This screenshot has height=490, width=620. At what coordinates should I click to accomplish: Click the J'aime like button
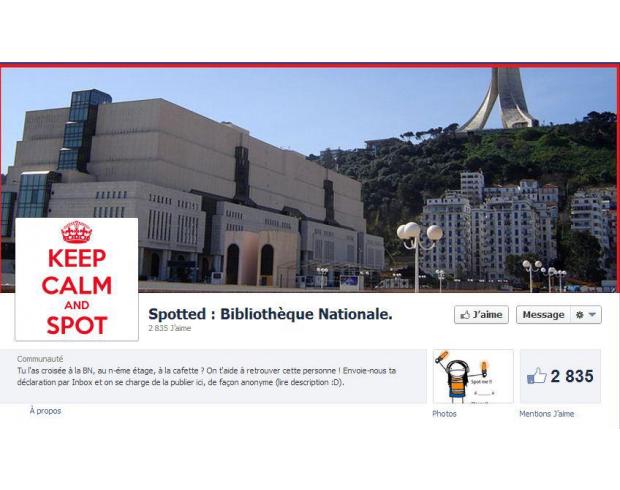tap(481, 315)
